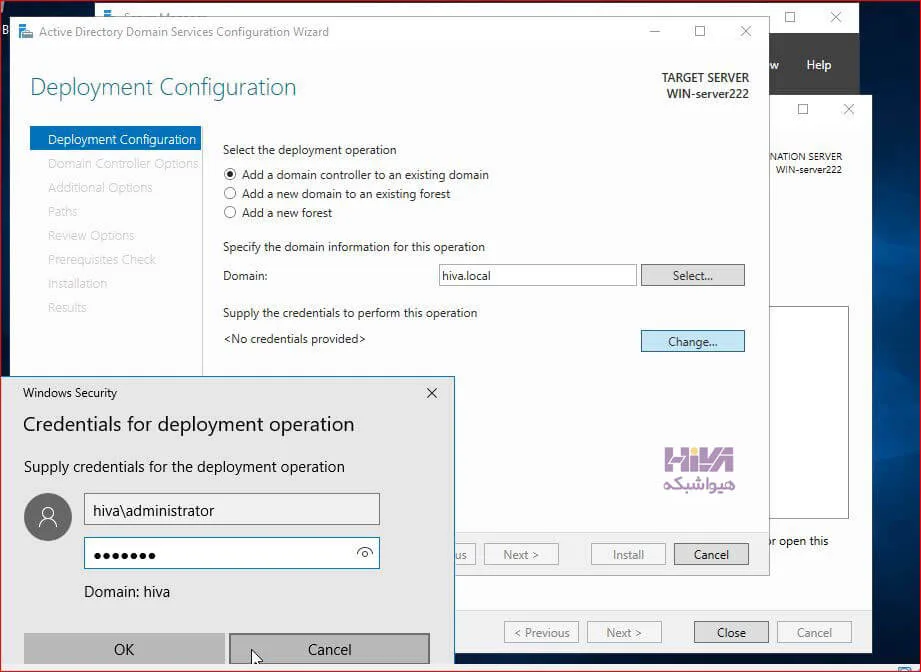Image resolution: width=921 pixels, height=672 pixels.
Task: Go to Review Options step
Action: tap(91, 236)
